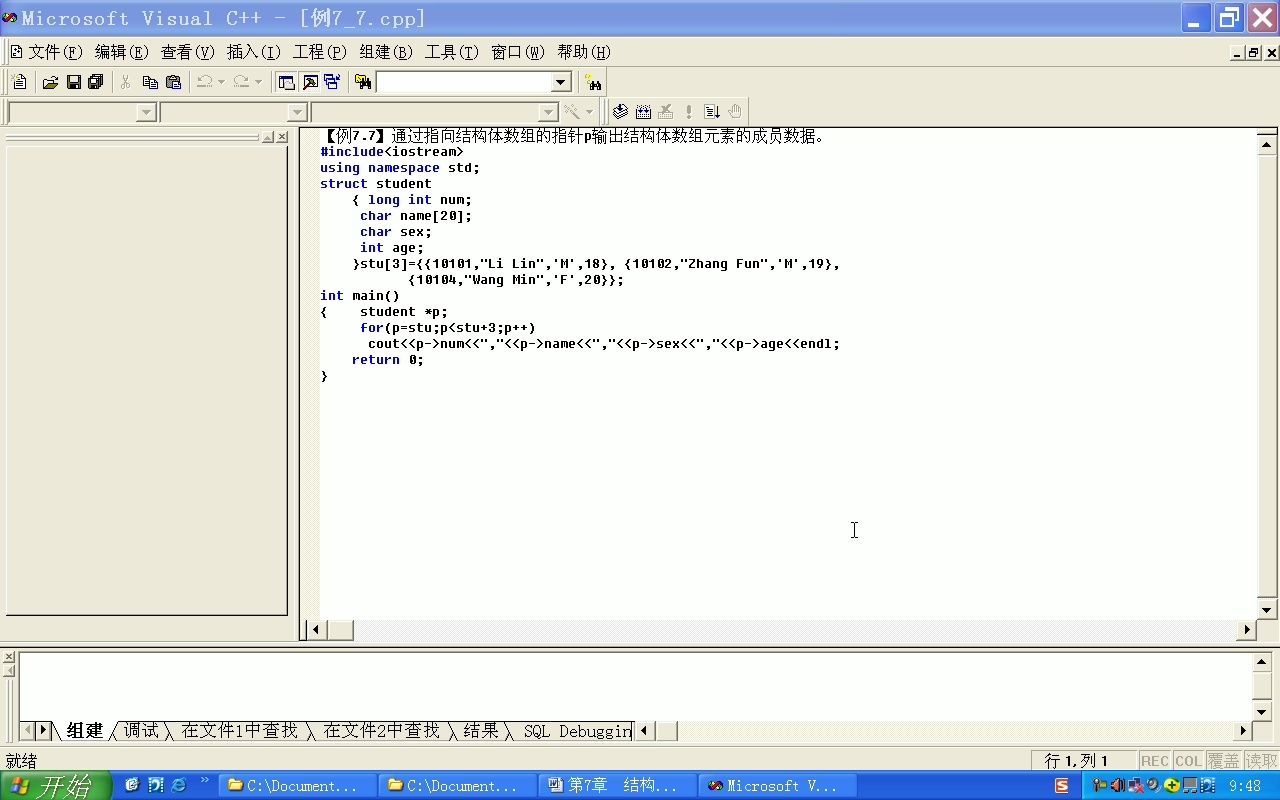Open the 工程(P) menu
This screenshot has width=1280, height=800.
click(x=319, y=52)
